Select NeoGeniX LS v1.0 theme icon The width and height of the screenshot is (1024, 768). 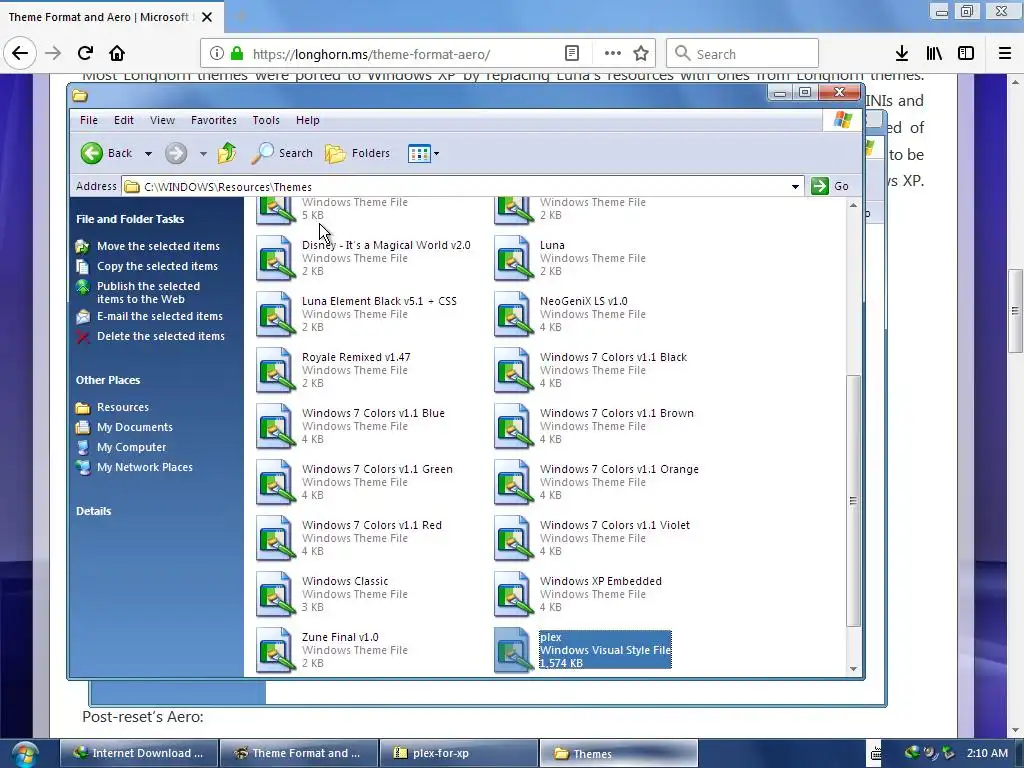click(x=513, y=315)
